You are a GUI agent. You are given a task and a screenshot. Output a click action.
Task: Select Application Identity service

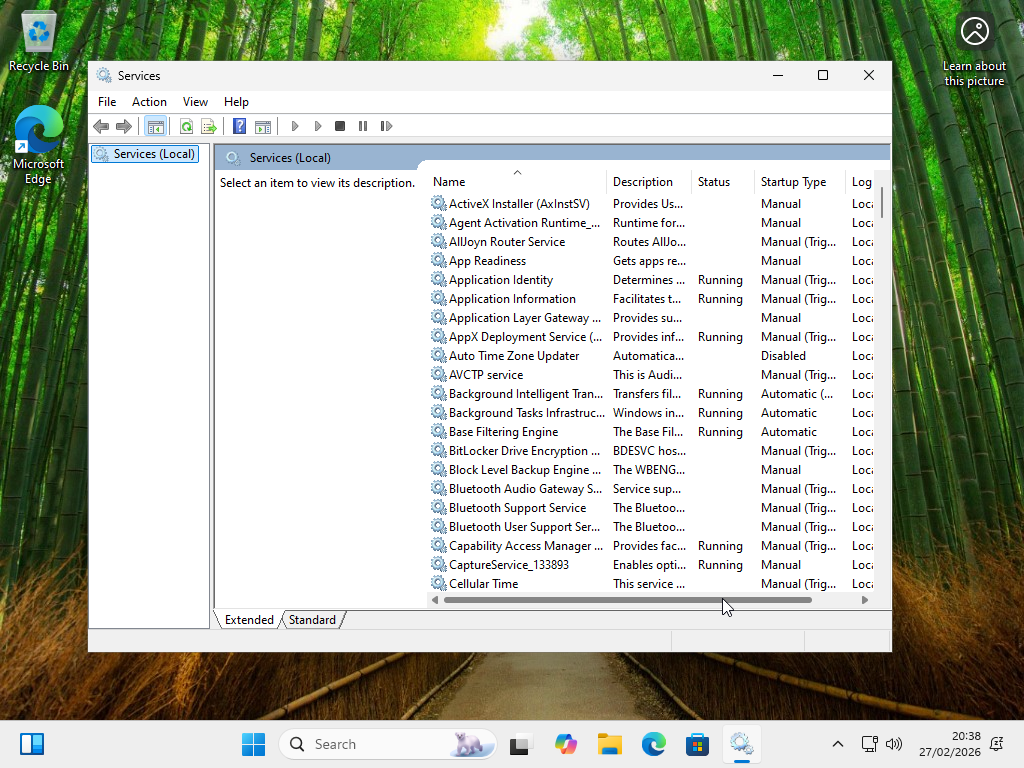point(651,280)
